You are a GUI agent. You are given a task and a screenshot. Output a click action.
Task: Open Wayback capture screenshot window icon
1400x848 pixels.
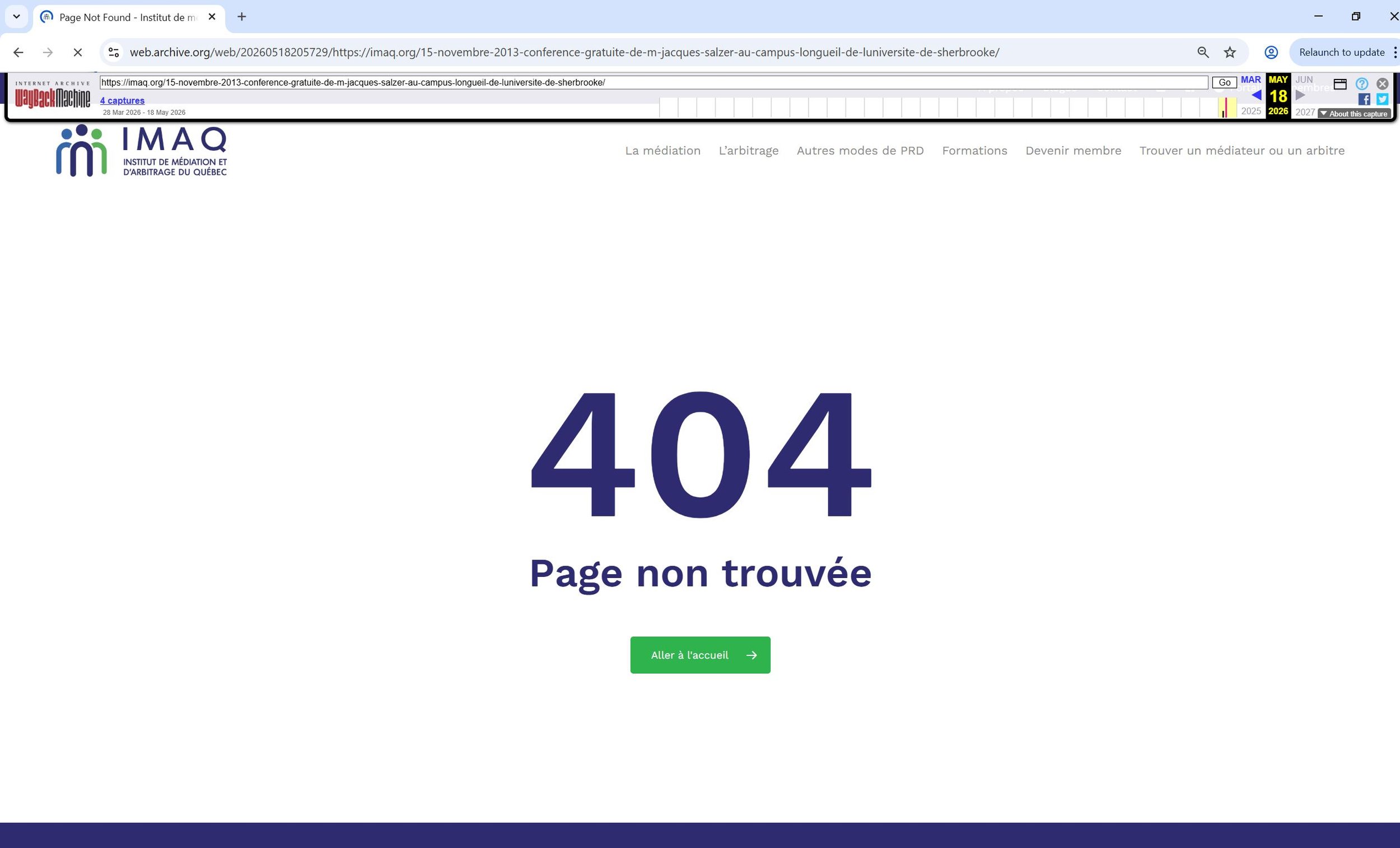pos(1340,84)
